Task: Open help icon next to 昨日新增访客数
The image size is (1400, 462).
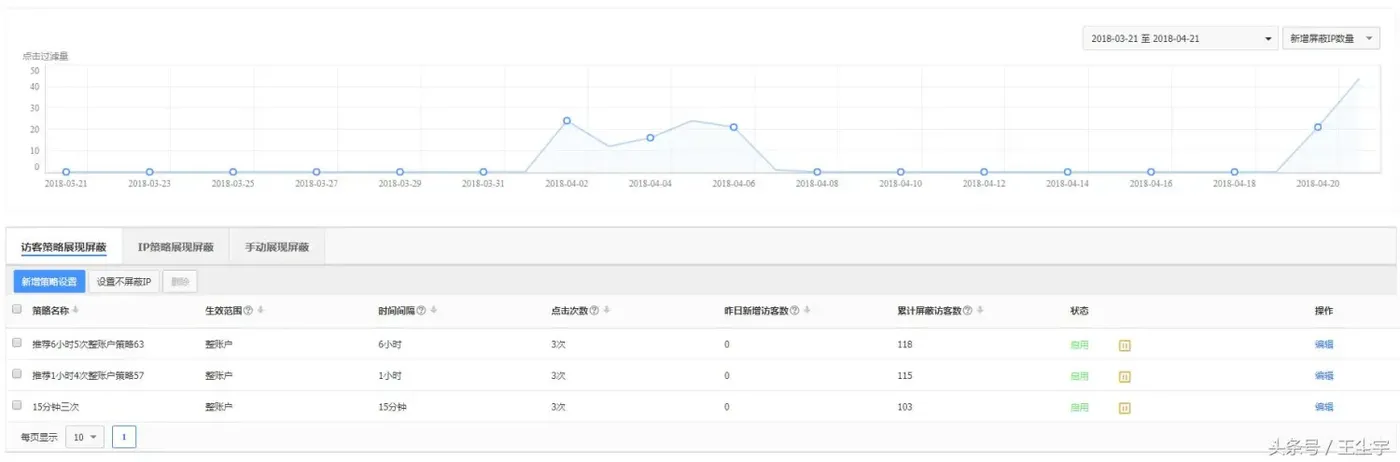Action: click(x=795, y=311)
